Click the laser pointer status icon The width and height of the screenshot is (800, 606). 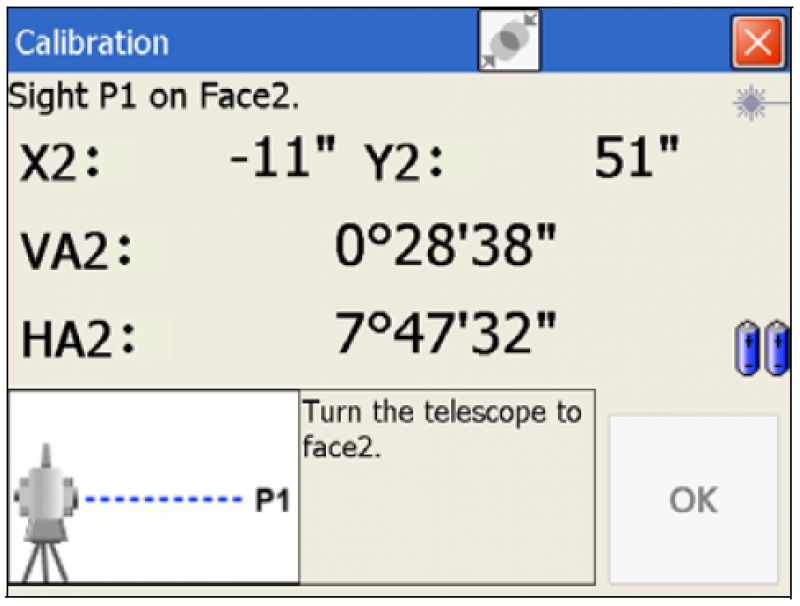point(750,102)
